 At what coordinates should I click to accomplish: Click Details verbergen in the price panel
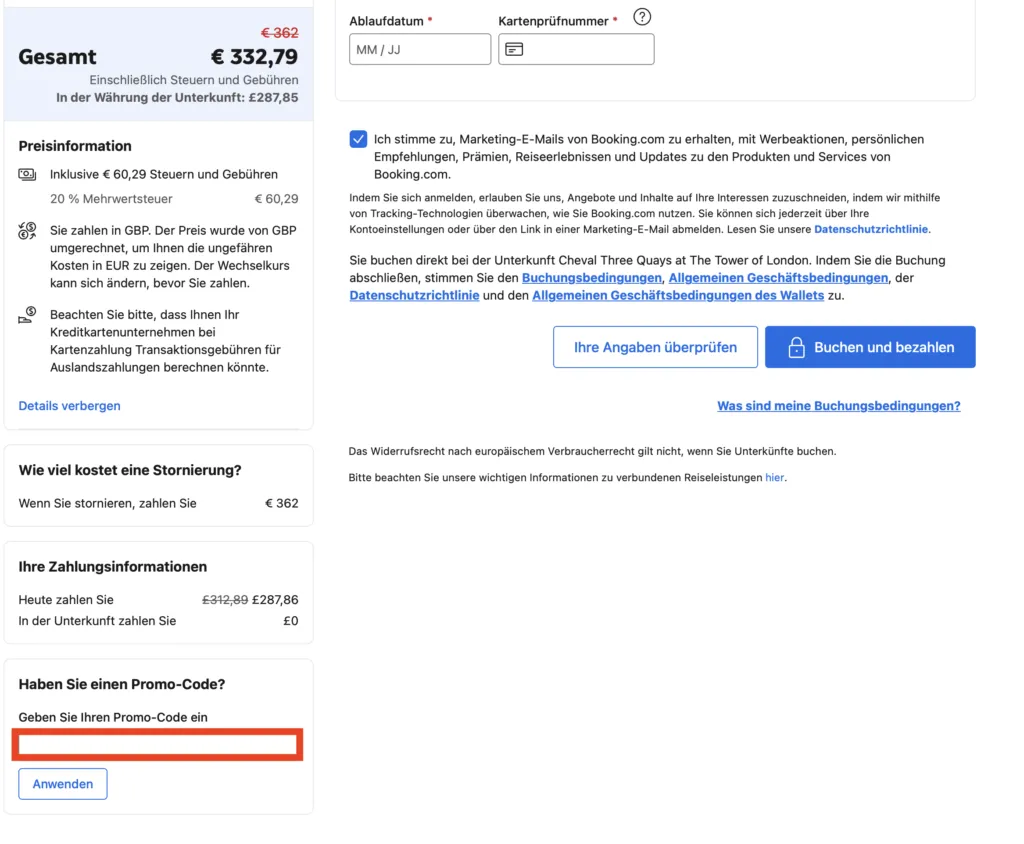(x=68, y=405)
